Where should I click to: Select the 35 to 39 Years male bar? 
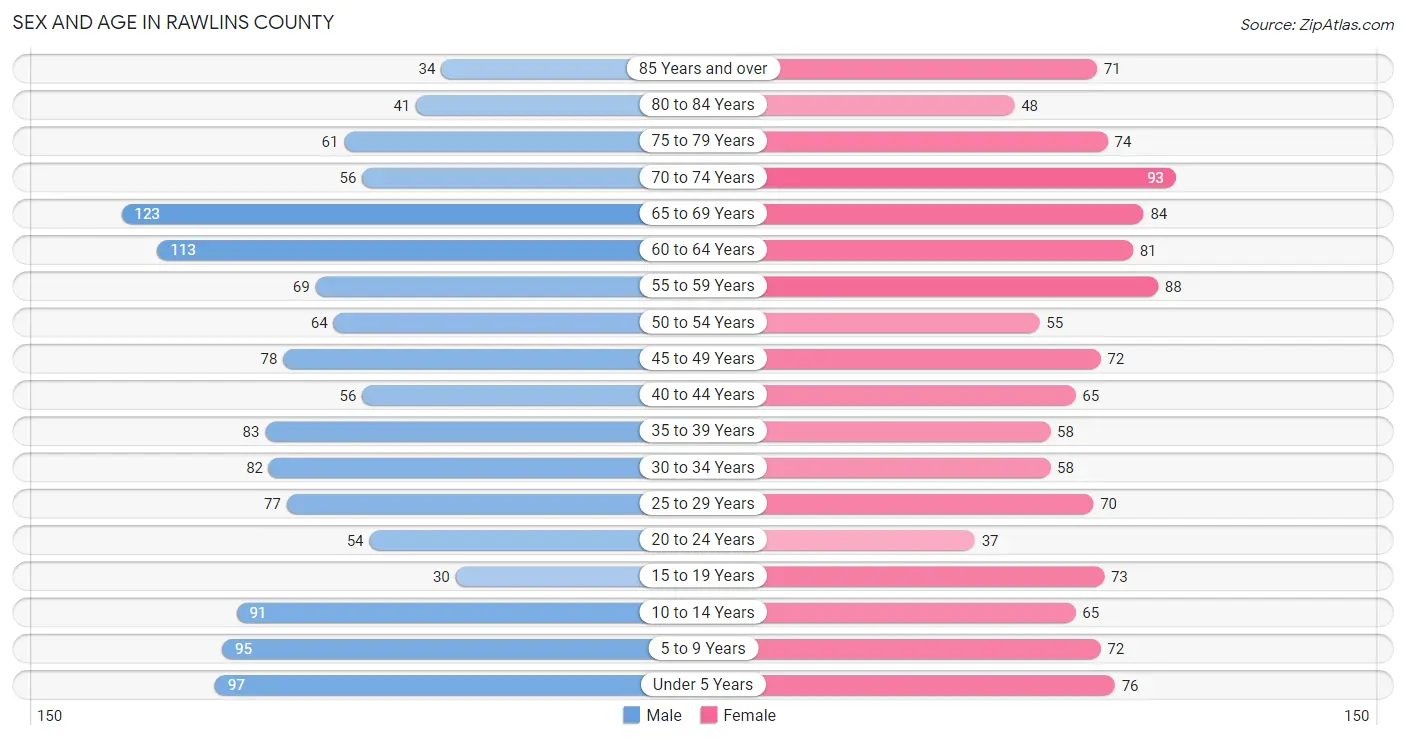454,431
